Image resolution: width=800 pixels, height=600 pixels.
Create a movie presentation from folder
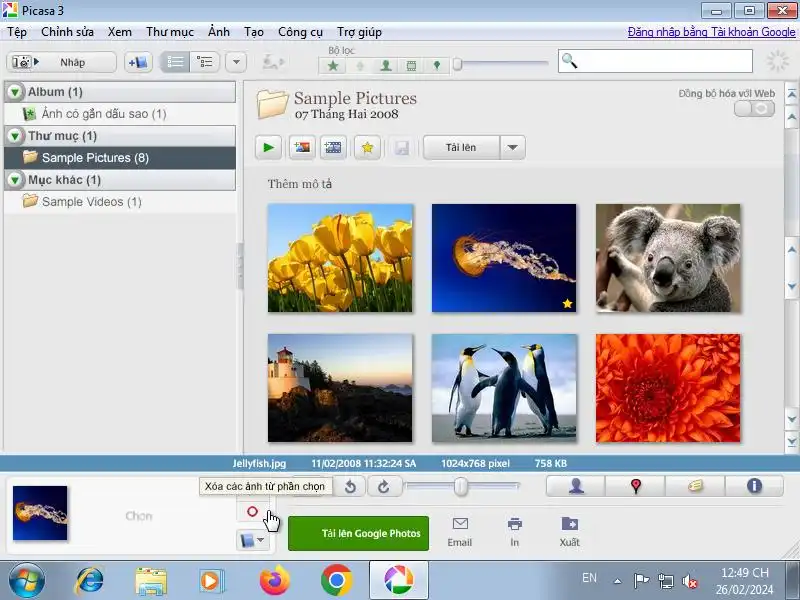(333, 147)
